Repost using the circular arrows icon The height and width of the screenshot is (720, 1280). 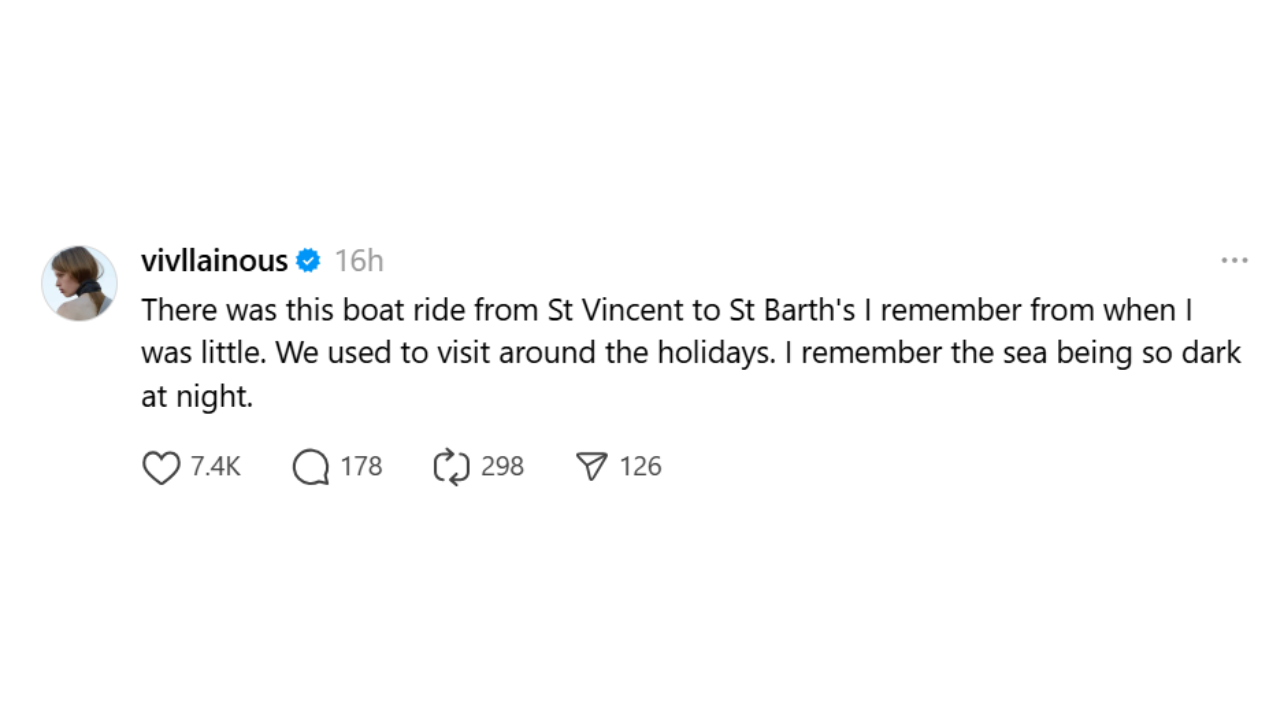451,467
